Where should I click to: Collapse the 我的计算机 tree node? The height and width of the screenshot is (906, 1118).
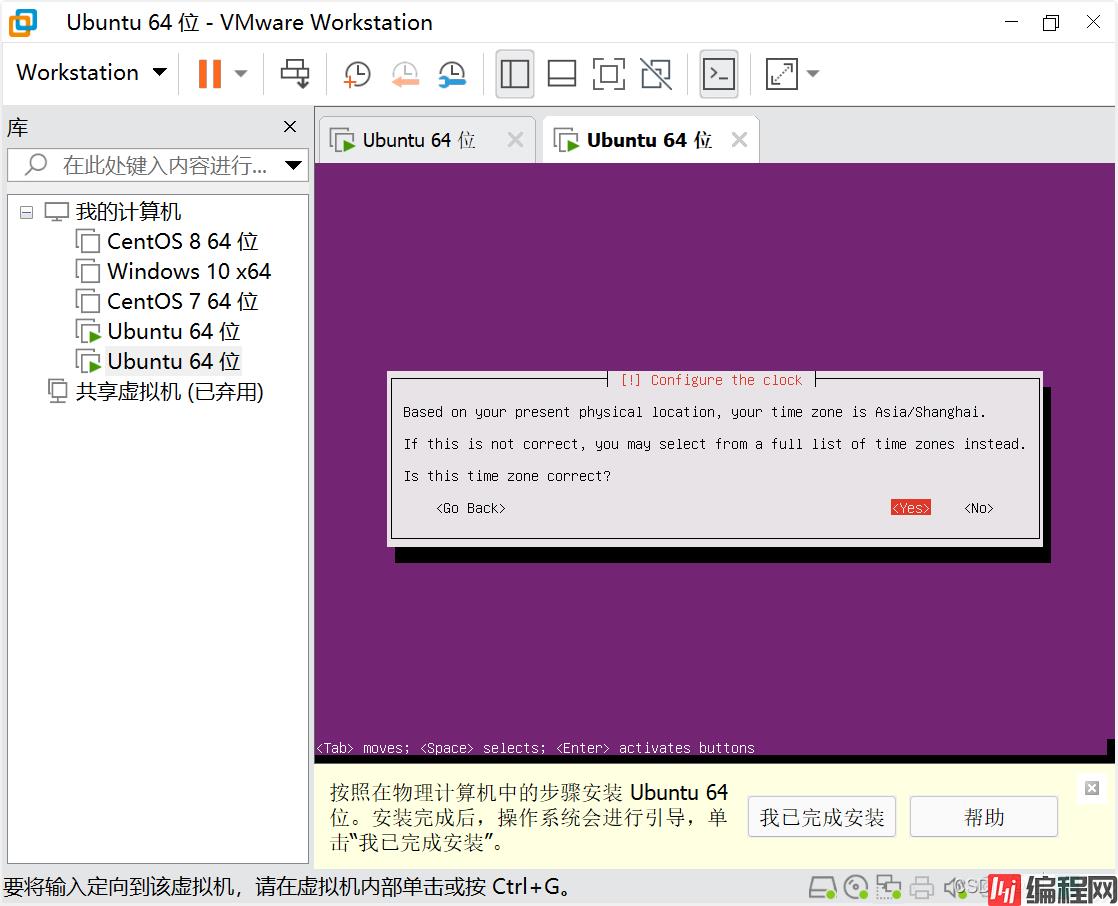pos(26,212)
